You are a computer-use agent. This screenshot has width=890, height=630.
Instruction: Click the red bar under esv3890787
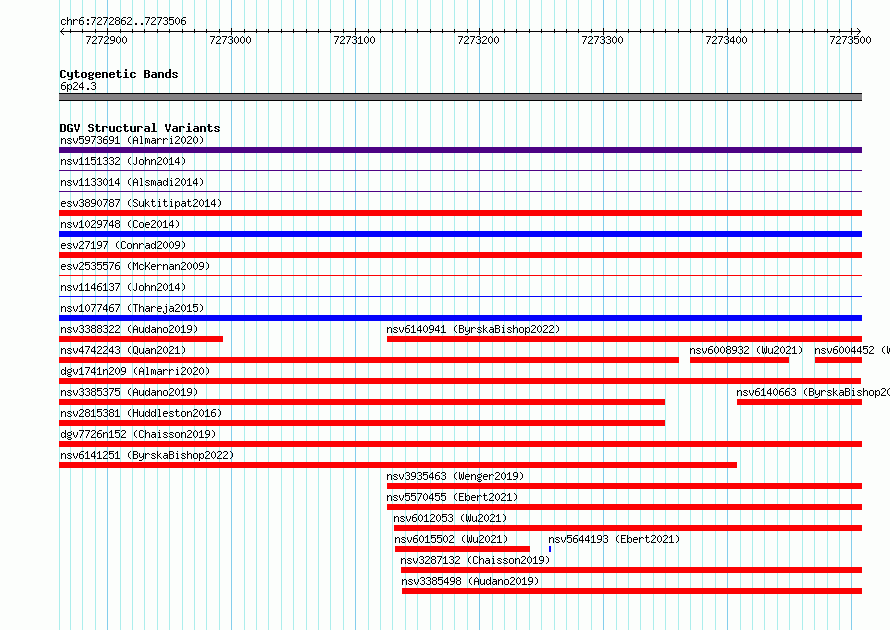tap(460, 213)
